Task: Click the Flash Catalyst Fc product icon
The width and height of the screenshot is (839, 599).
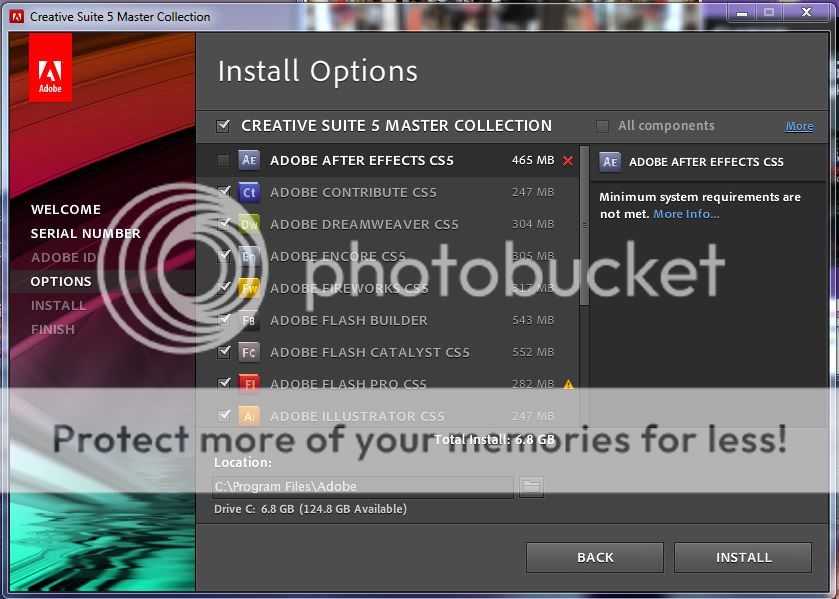Action: pos(249,352)
